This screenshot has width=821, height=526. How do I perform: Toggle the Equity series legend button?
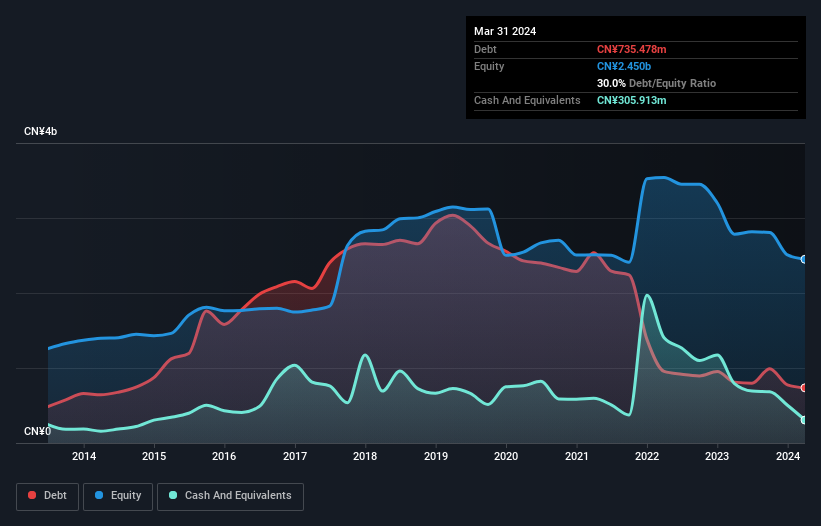118,496
